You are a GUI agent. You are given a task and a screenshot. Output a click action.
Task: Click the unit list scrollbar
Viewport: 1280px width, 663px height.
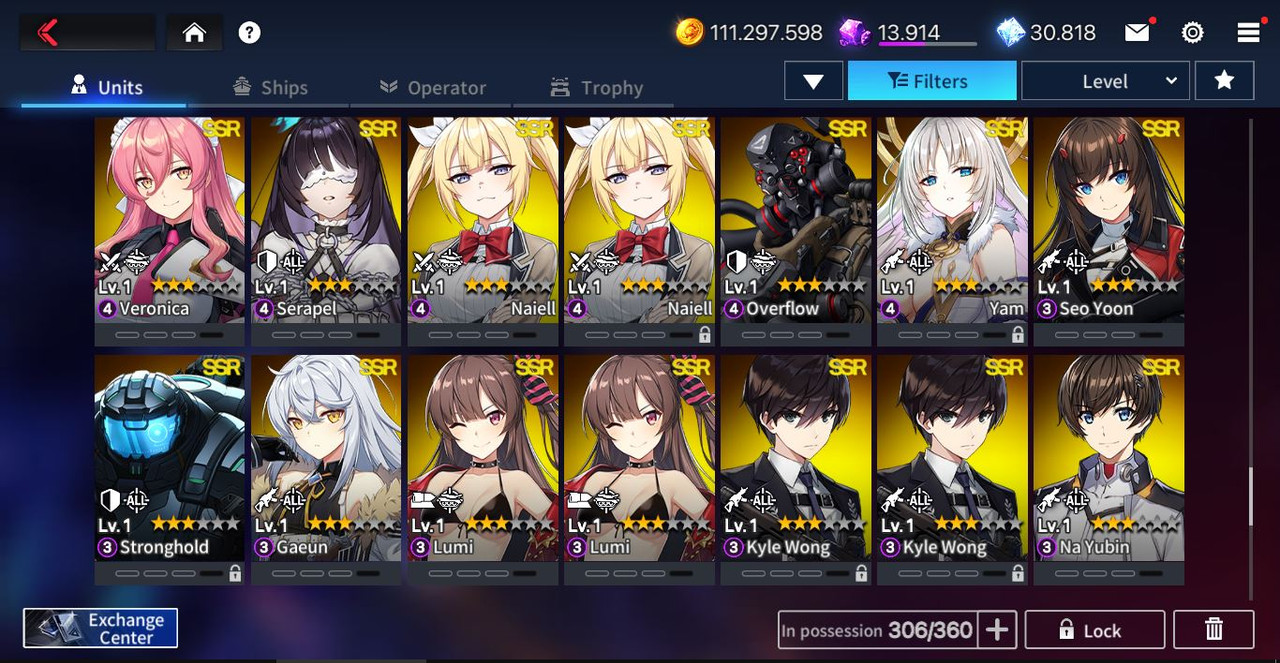1250,497
